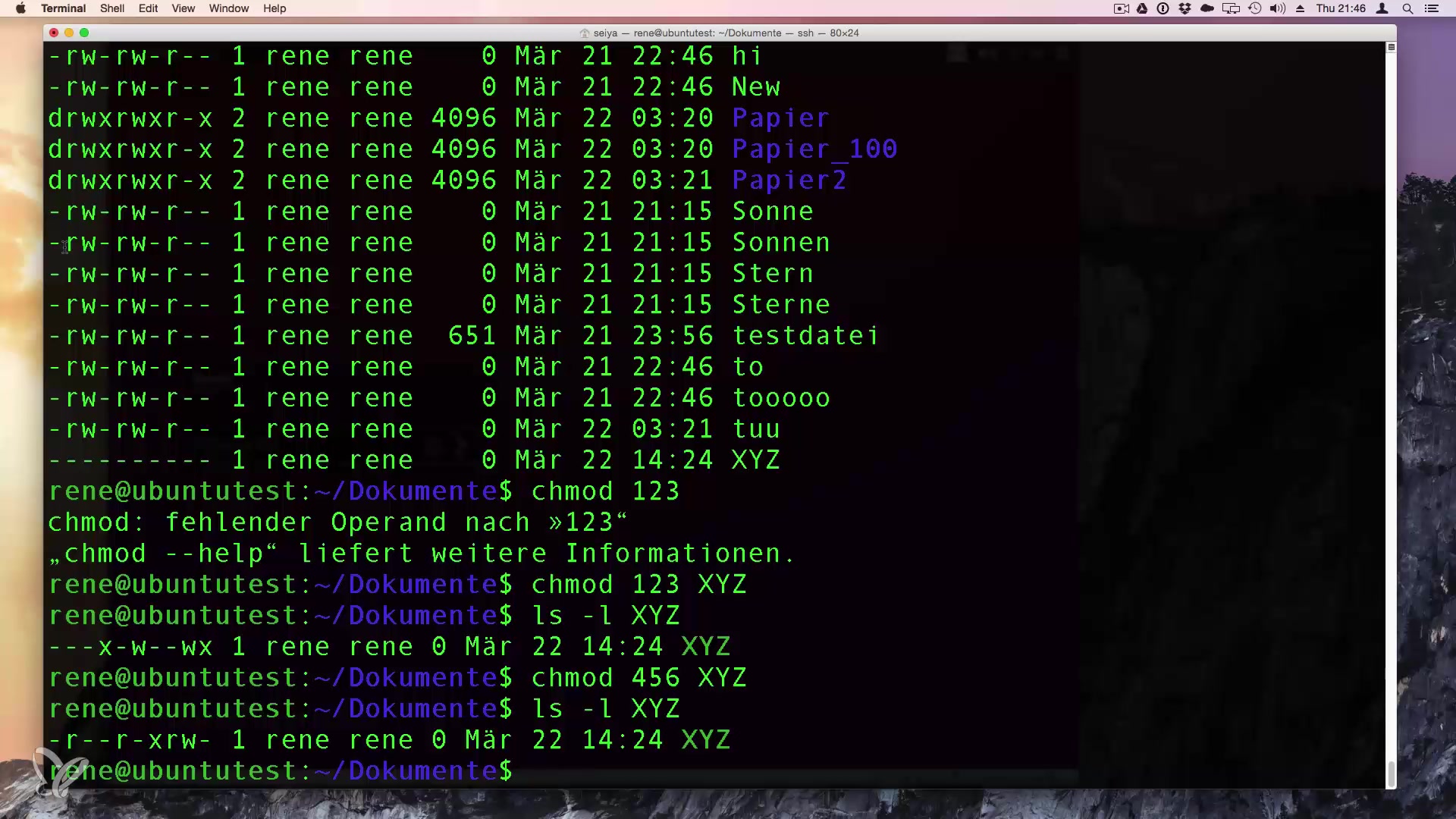Click the Thu 21:46 clock

click(x=1341, y=8)
